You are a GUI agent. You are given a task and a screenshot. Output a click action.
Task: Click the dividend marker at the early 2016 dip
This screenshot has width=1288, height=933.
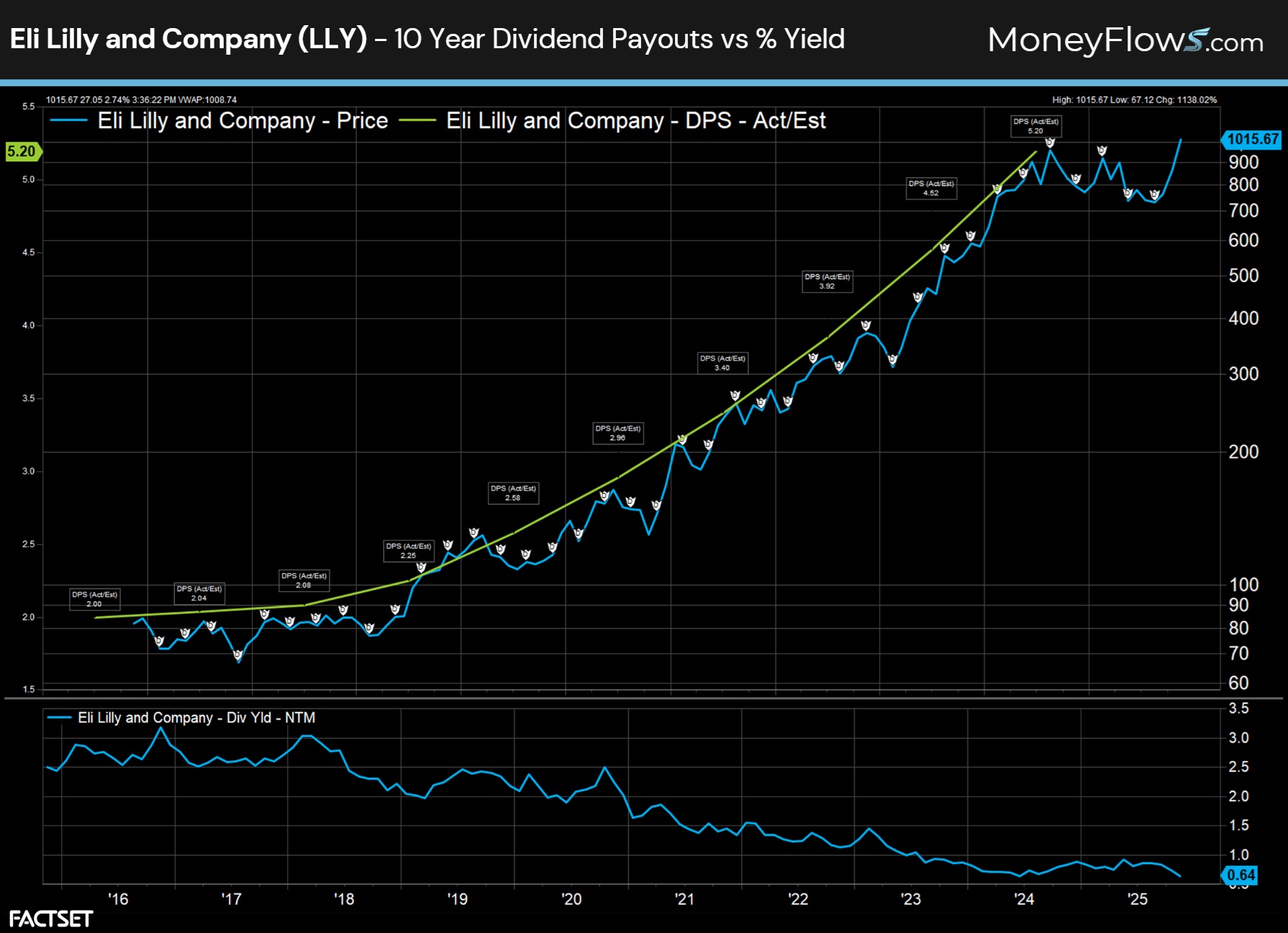[x=160, y=639]
